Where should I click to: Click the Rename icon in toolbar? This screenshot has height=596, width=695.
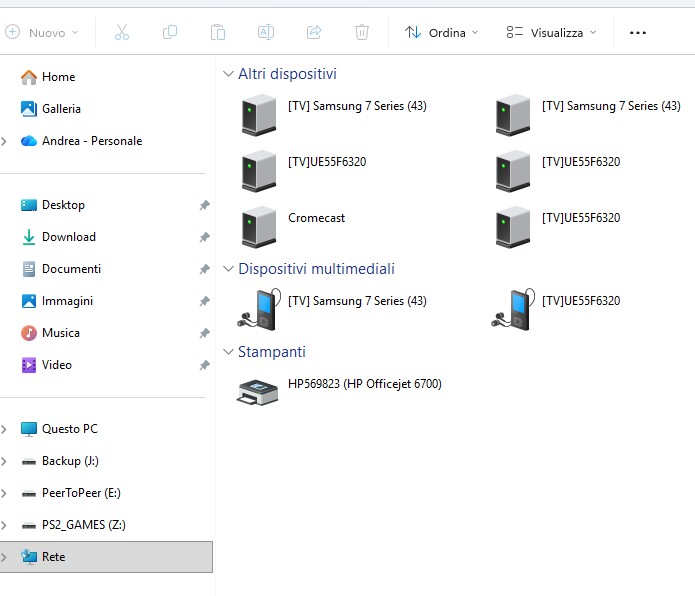[266, 32]
